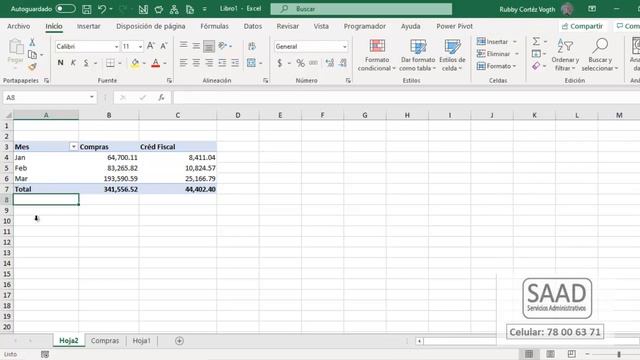Click the Borders icon

(x=110, y=63)
